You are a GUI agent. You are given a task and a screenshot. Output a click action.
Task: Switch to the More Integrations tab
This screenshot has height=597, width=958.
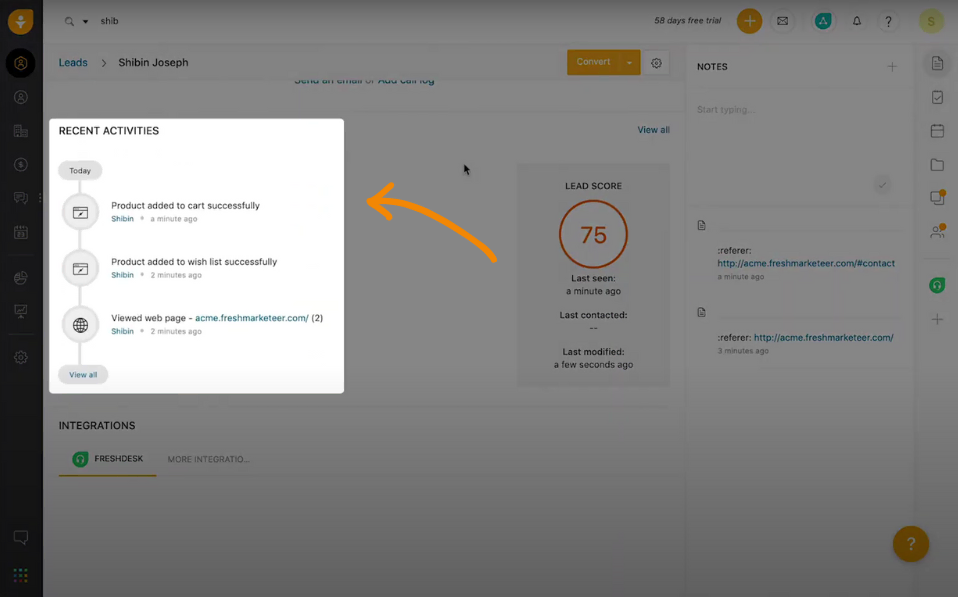click(x=208, y=459)
